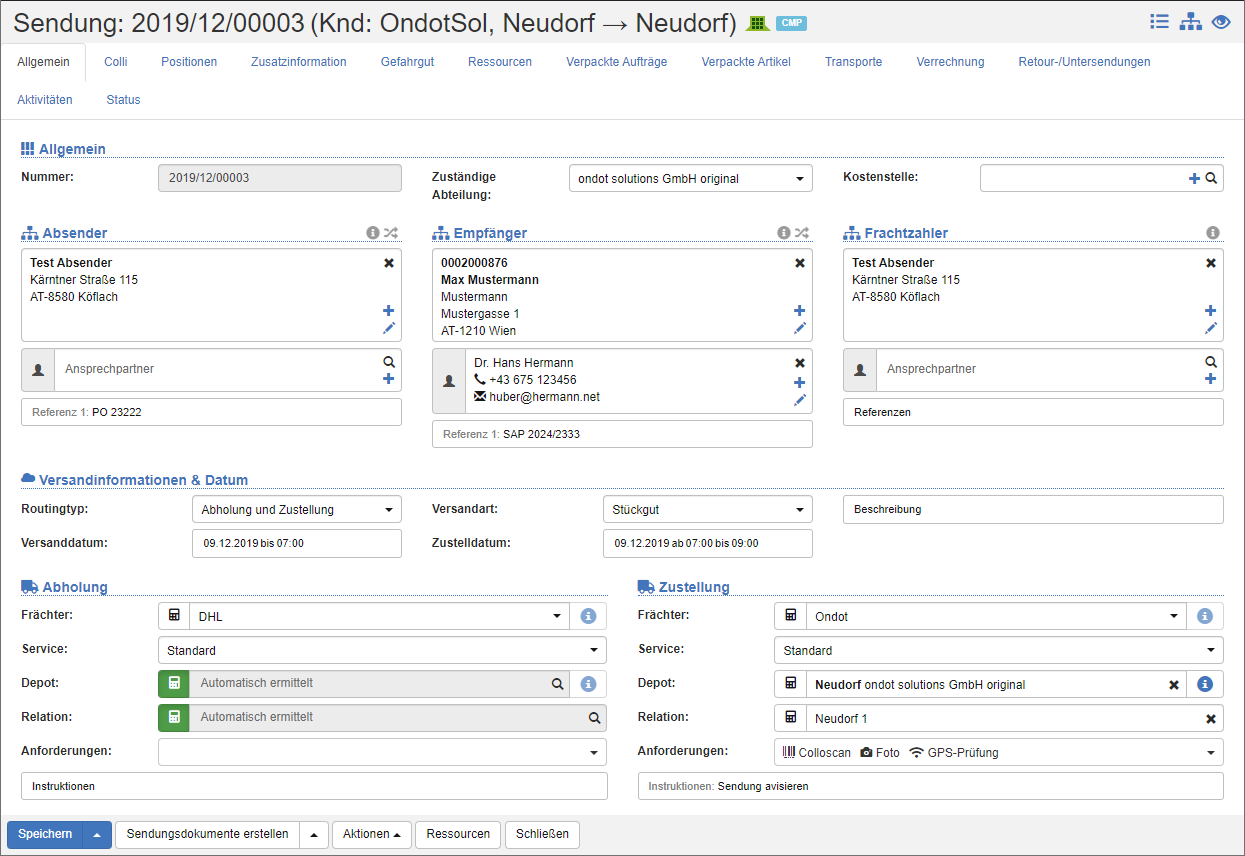This screenshot has width=1245, height=856.
Task: Clear the Neudorf 1 Relation value
Action: tap(1210, 719)
